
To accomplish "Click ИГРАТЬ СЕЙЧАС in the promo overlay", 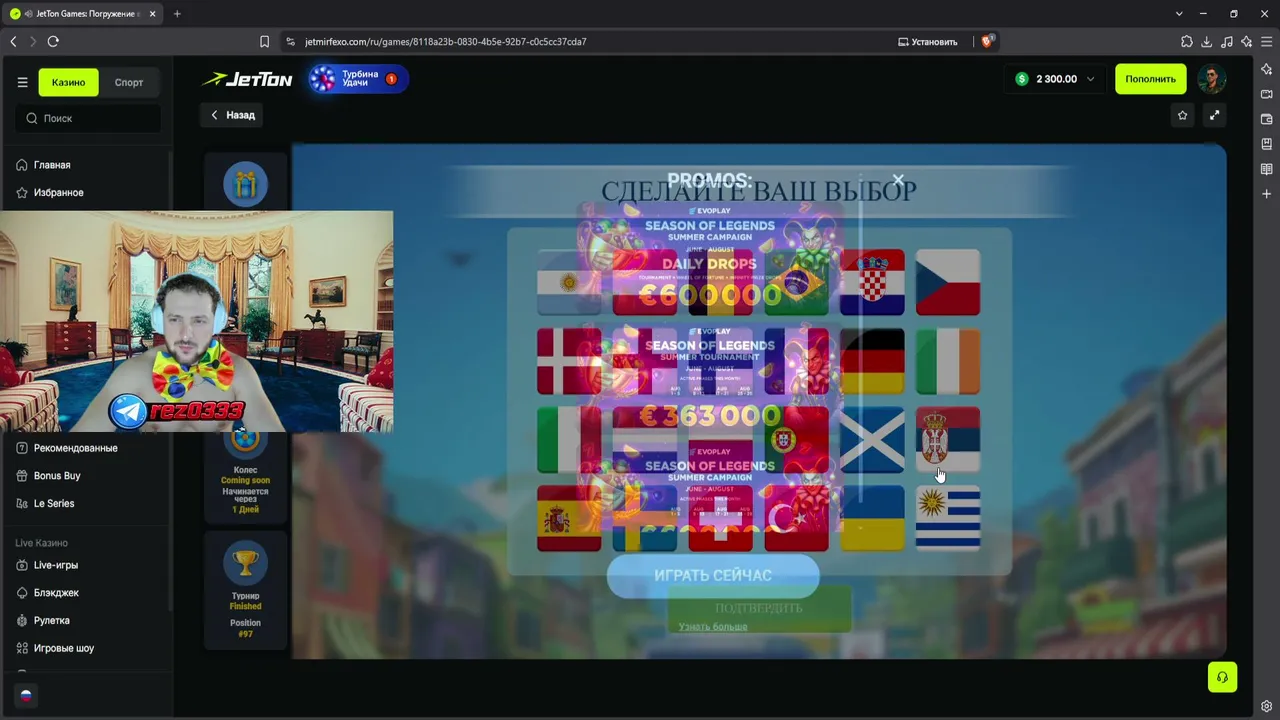I will tap(713, 576).
